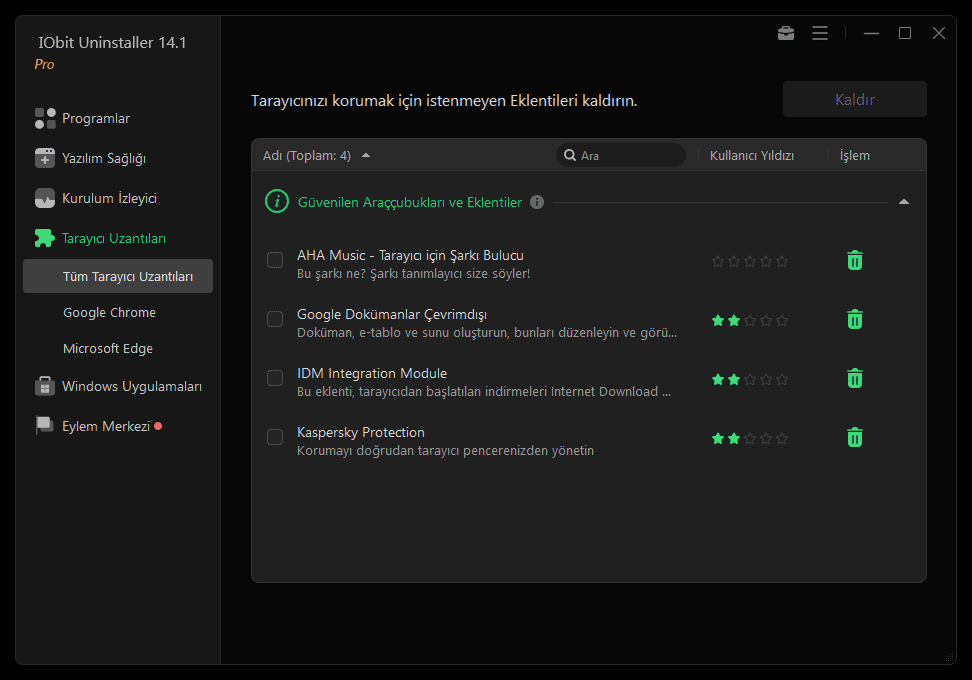972x680 pixels.
Task: Collapse the Güvenilen Araççubukları ve Eklentiler section
Action: 904,202
